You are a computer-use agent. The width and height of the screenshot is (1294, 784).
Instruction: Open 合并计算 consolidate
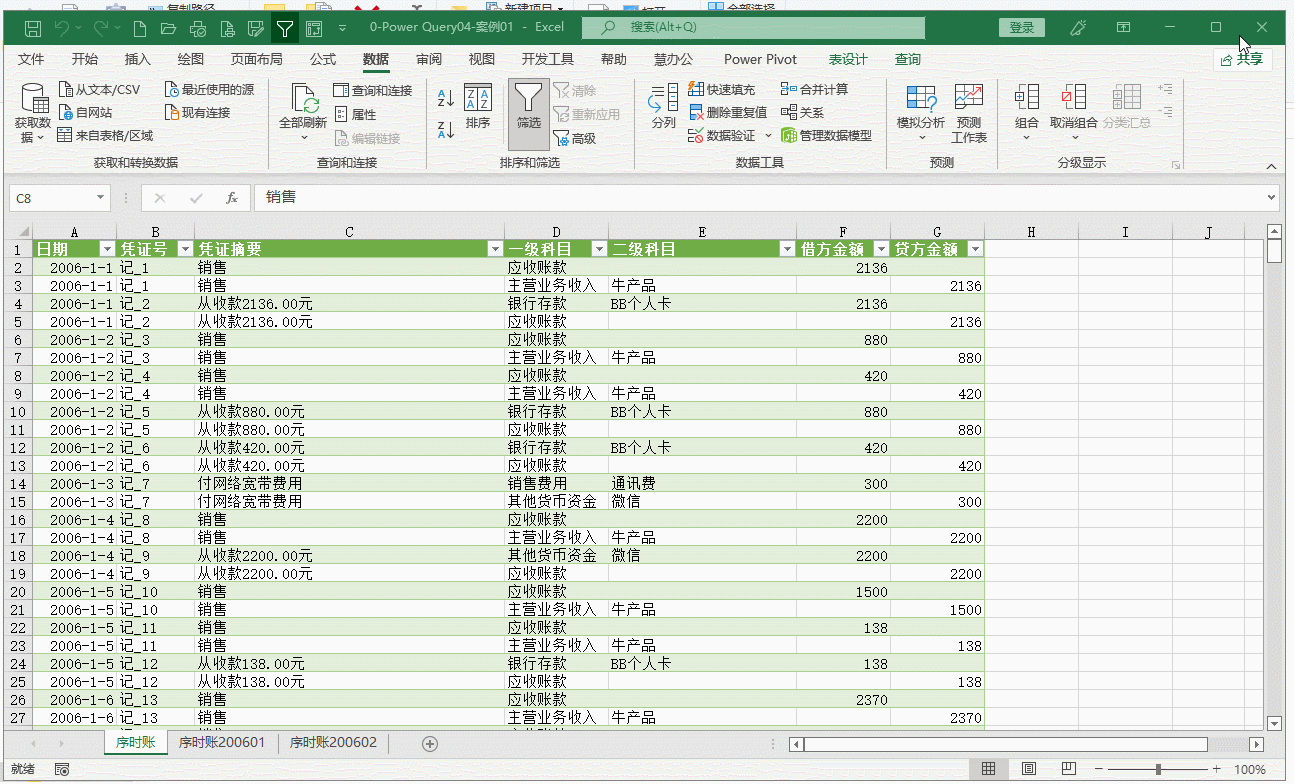[x=815, y=90]
